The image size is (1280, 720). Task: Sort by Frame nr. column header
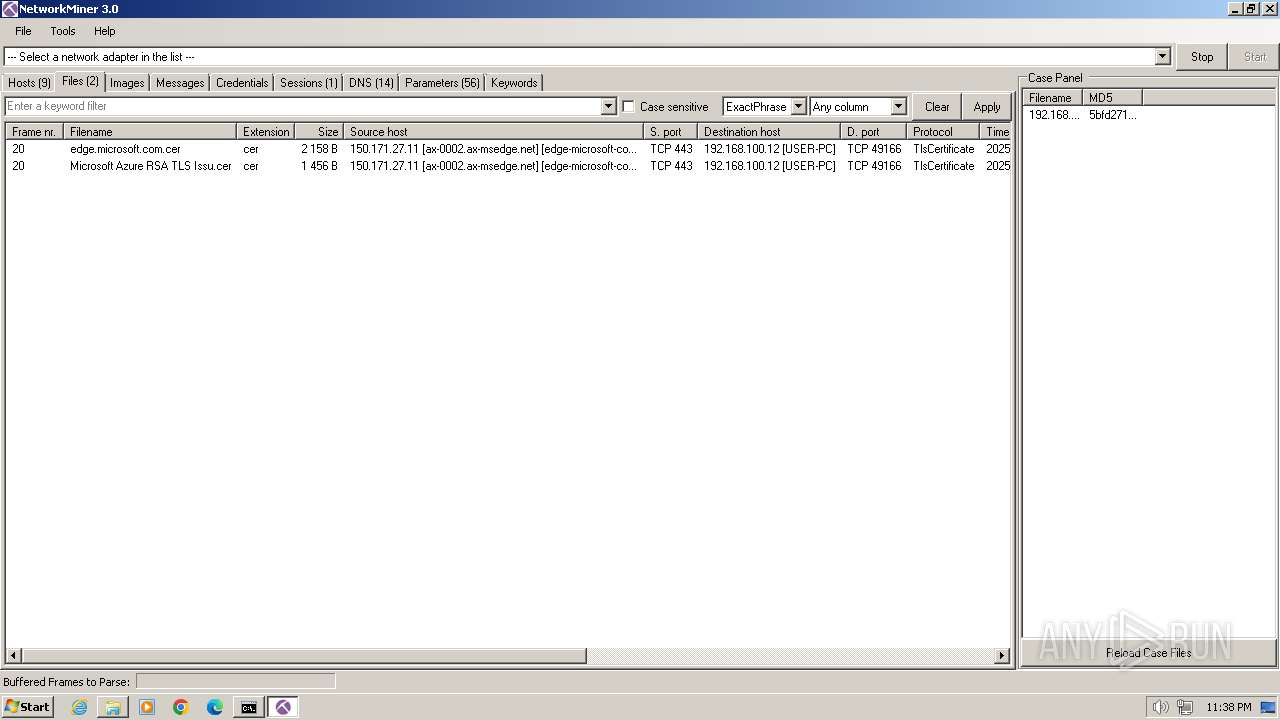[x=34, y=132]
